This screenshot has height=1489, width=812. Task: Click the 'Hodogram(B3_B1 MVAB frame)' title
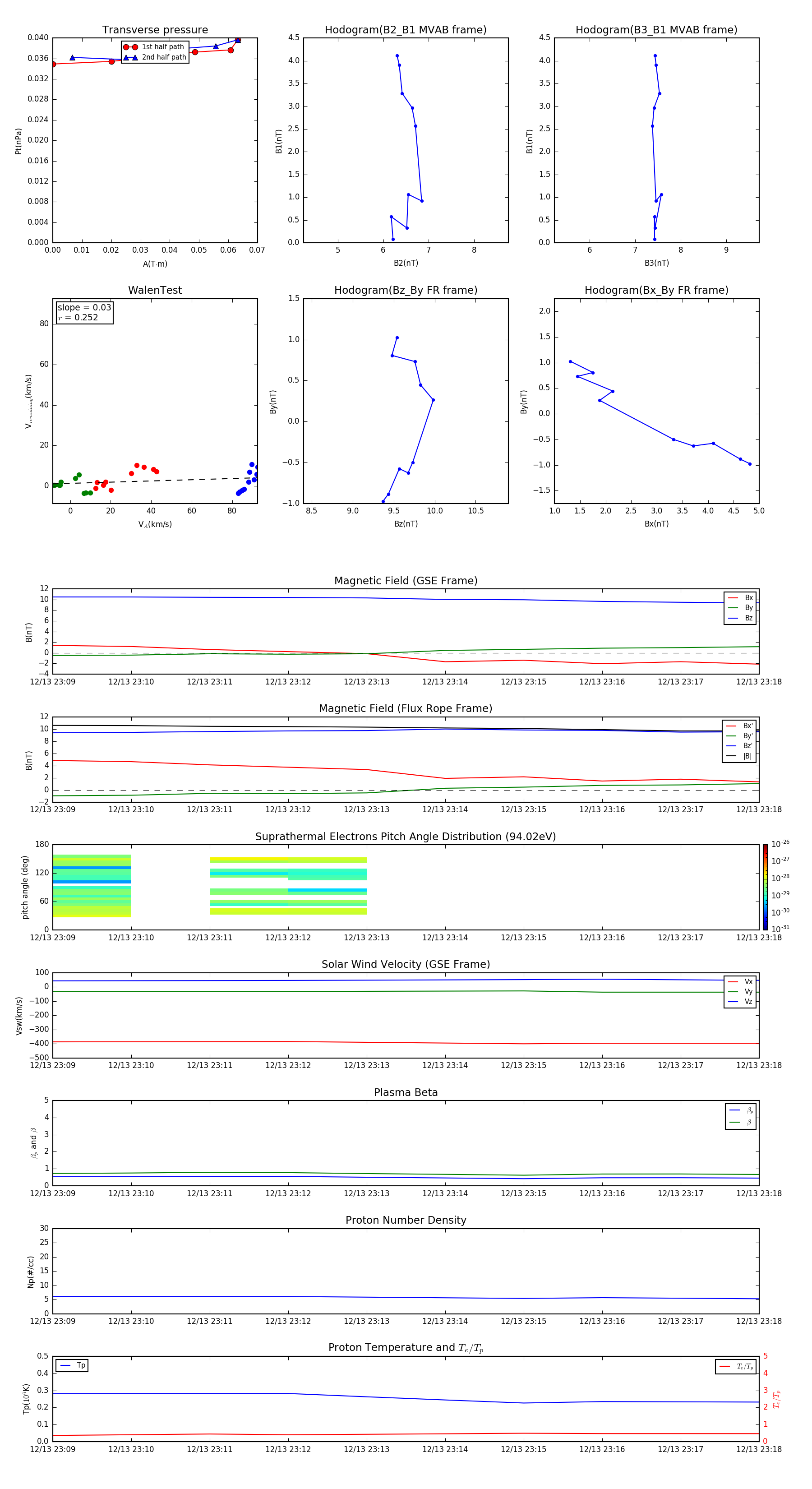(656, 30)
